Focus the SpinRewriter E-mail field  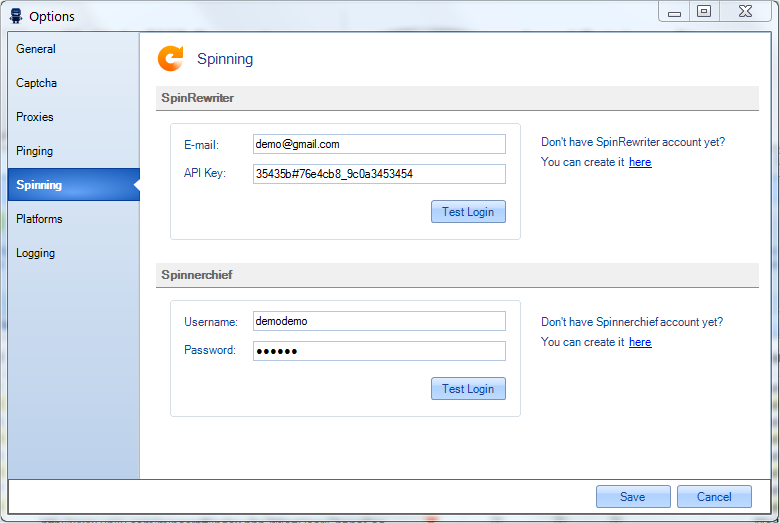click(379, 144)
